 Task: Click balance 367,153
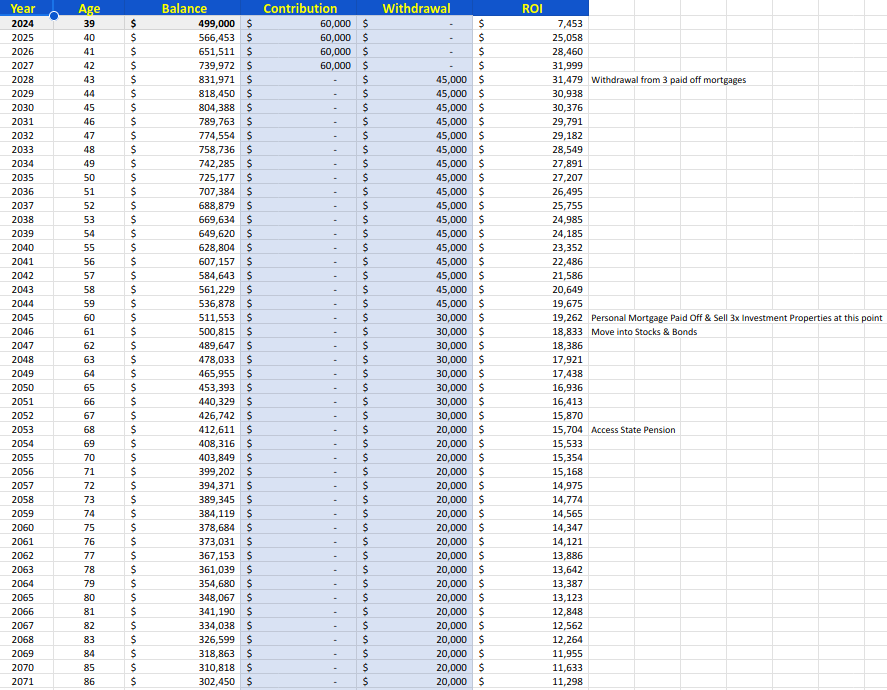[182, 555]
